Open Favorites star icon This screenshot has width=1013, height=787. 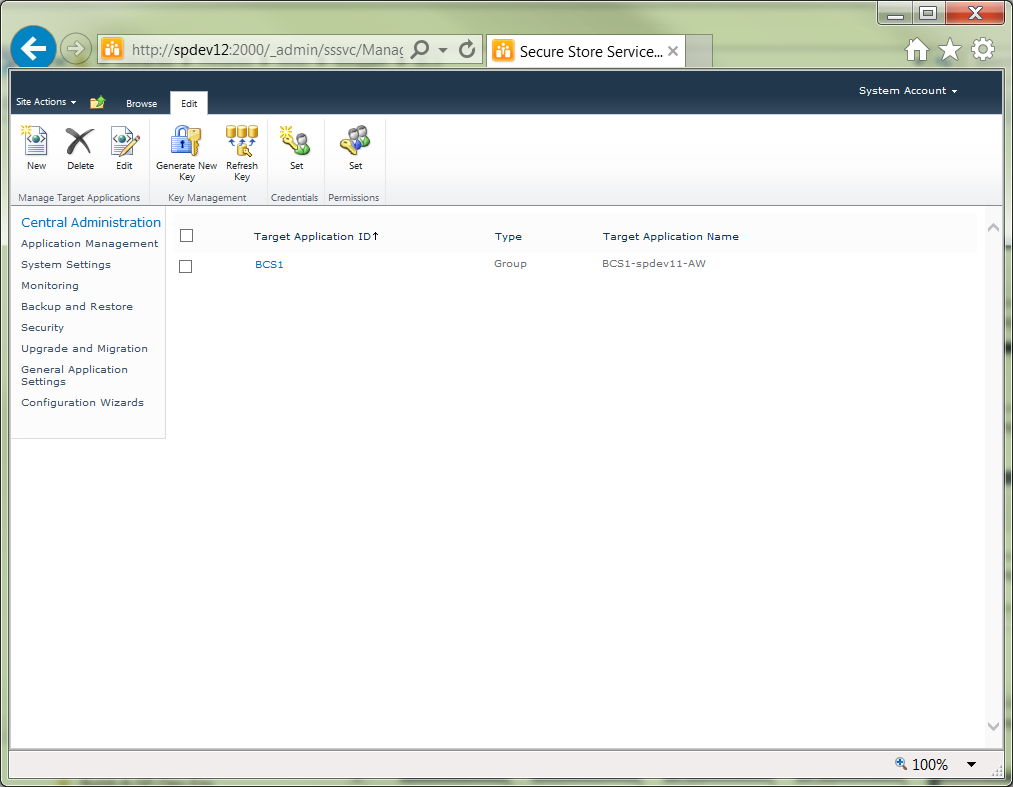950,49
